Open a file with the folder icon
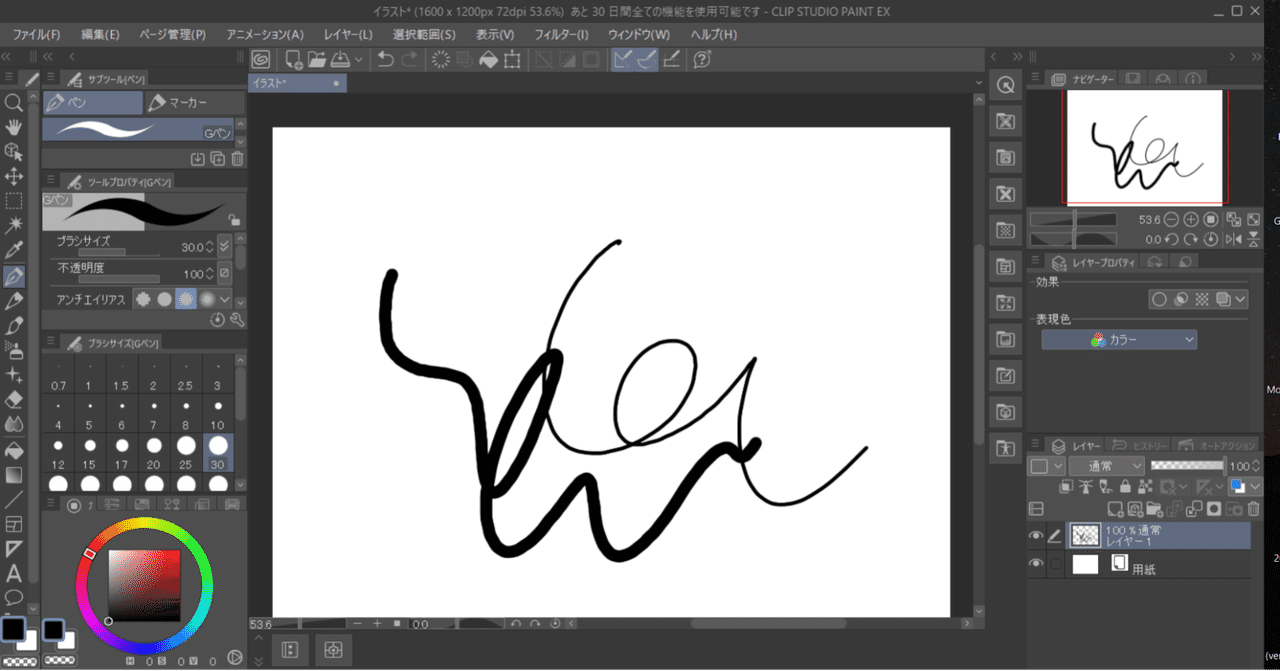The height and width of the screenshot is (671, 1280). coord(316,59)
